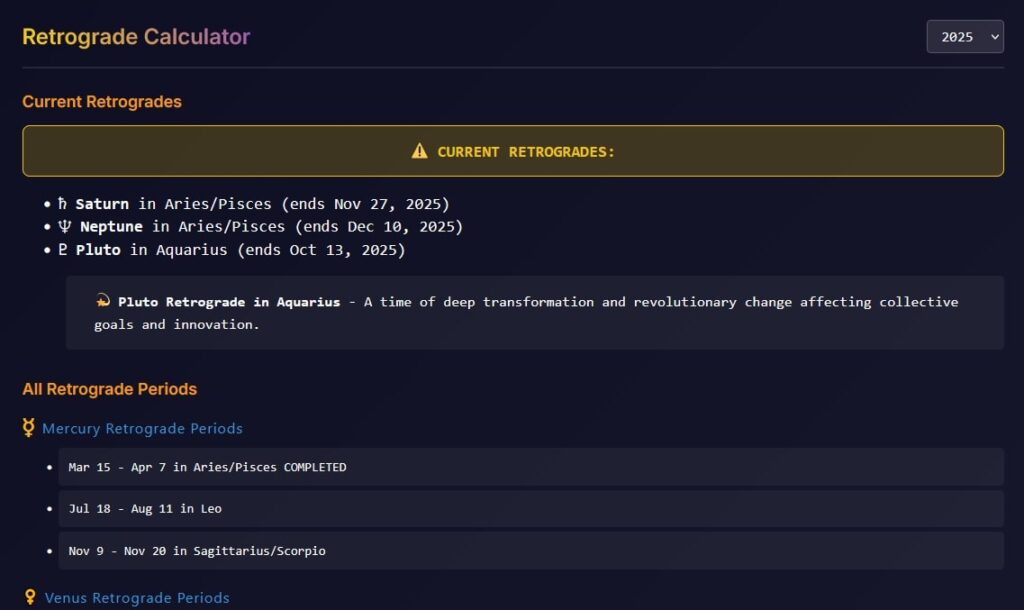
Task: Click the CURRENT RETROGRADES banner
Action: 513,151
